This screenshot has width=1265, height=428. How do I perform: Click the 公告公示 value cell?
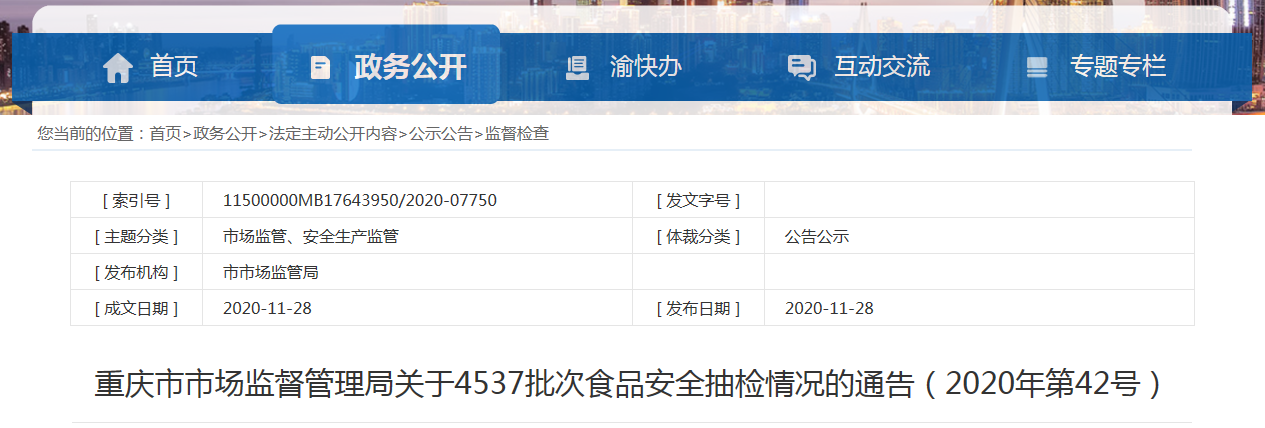(x=979, y=237)
